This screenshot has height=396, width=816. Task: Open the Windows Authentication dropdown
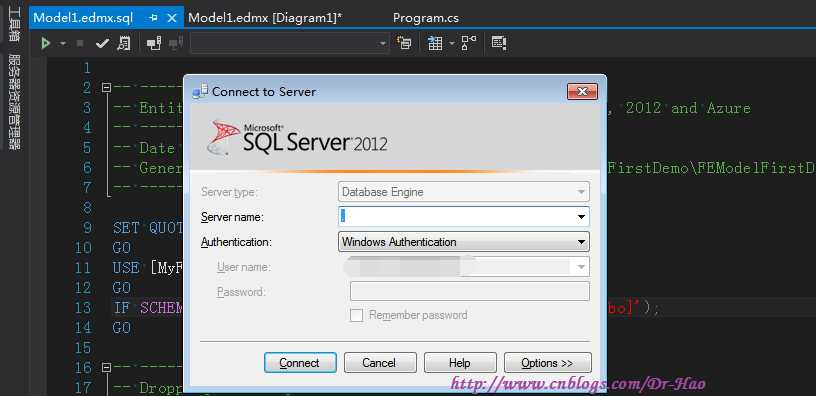click(464, 241)
